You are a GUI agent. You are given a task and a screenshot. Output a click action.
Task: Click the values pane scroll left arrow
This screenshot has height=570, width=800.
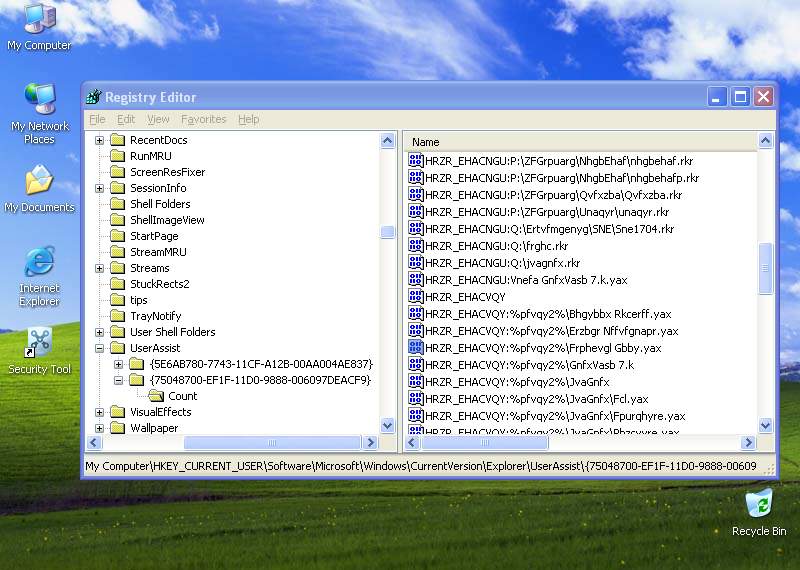413,442
